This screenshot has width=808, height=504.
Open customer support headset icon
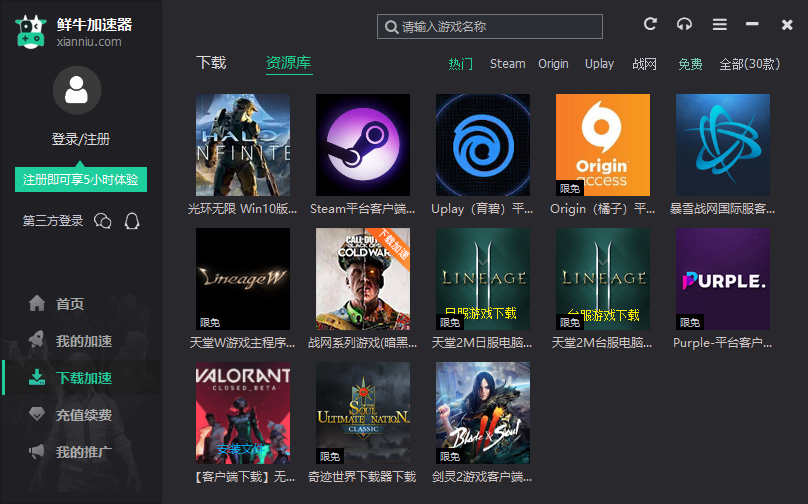tap(684, 24)
